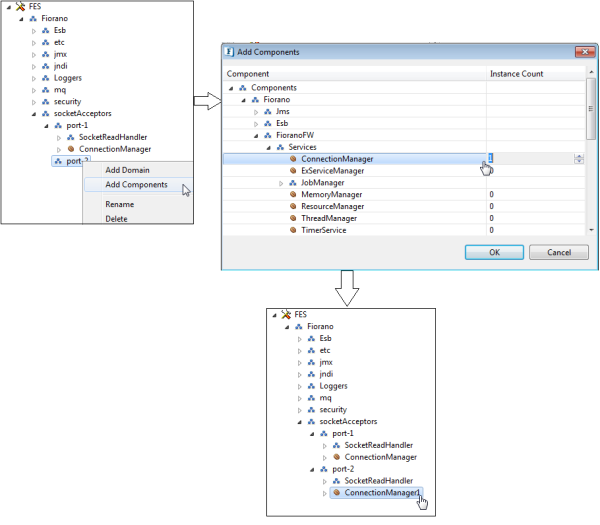This screenshot has height=525, width=600.
Task: Click the FioranoFW domain icon in the dialog
Action: click(267, 135)
